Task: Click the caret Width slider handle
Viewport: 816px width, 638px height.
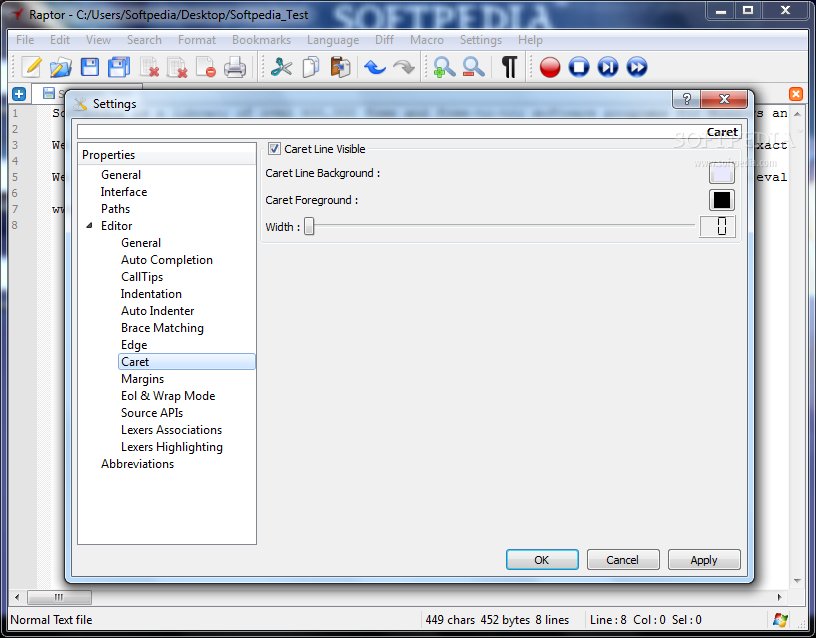Action: (309, 226)
